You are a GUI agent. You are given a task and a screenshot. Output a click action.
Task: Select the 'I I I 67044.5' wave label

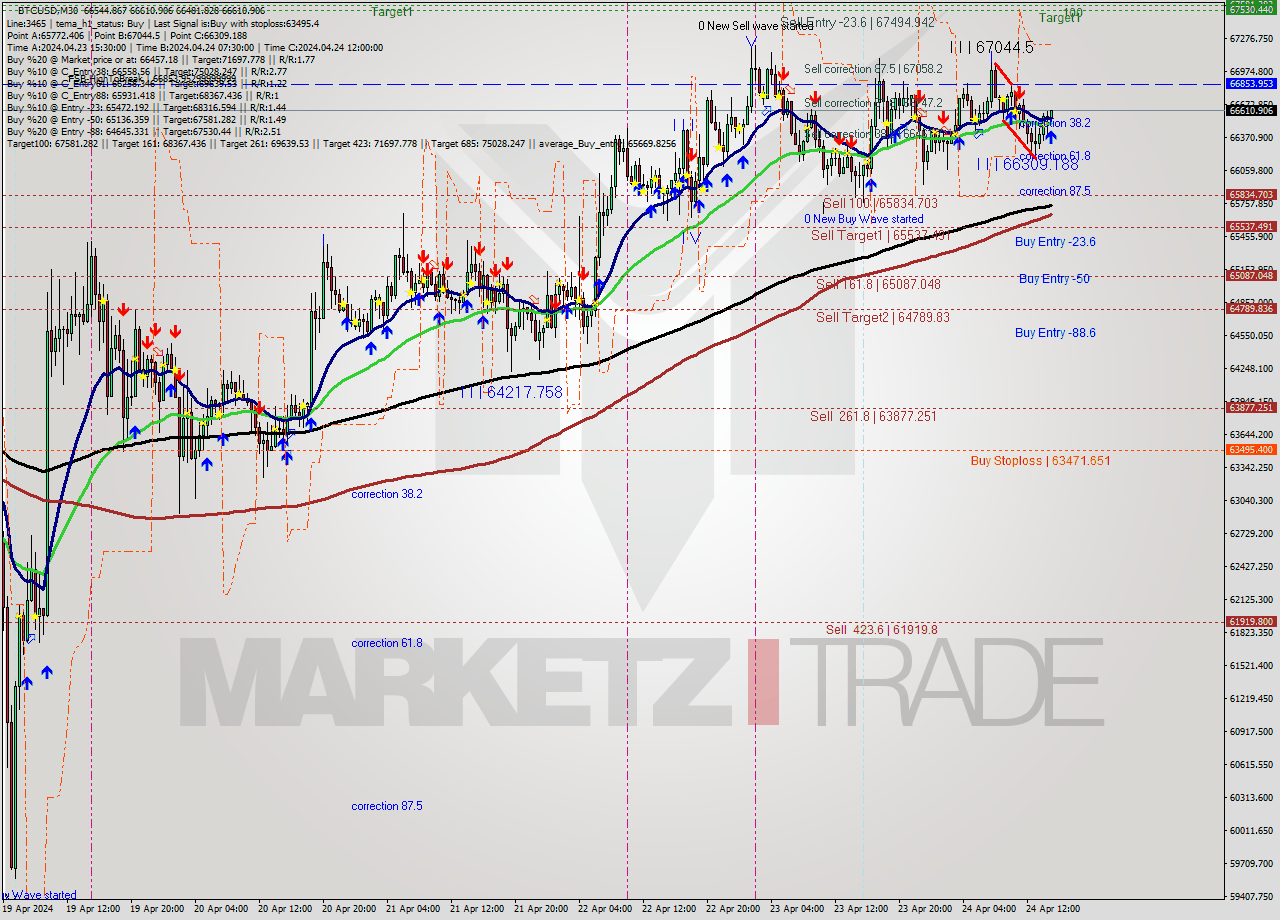(991, 47)
